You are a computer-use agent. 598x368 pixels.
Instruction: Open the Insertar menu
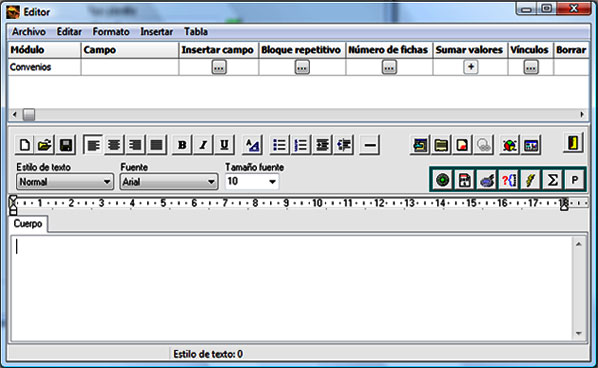point(157,32)
